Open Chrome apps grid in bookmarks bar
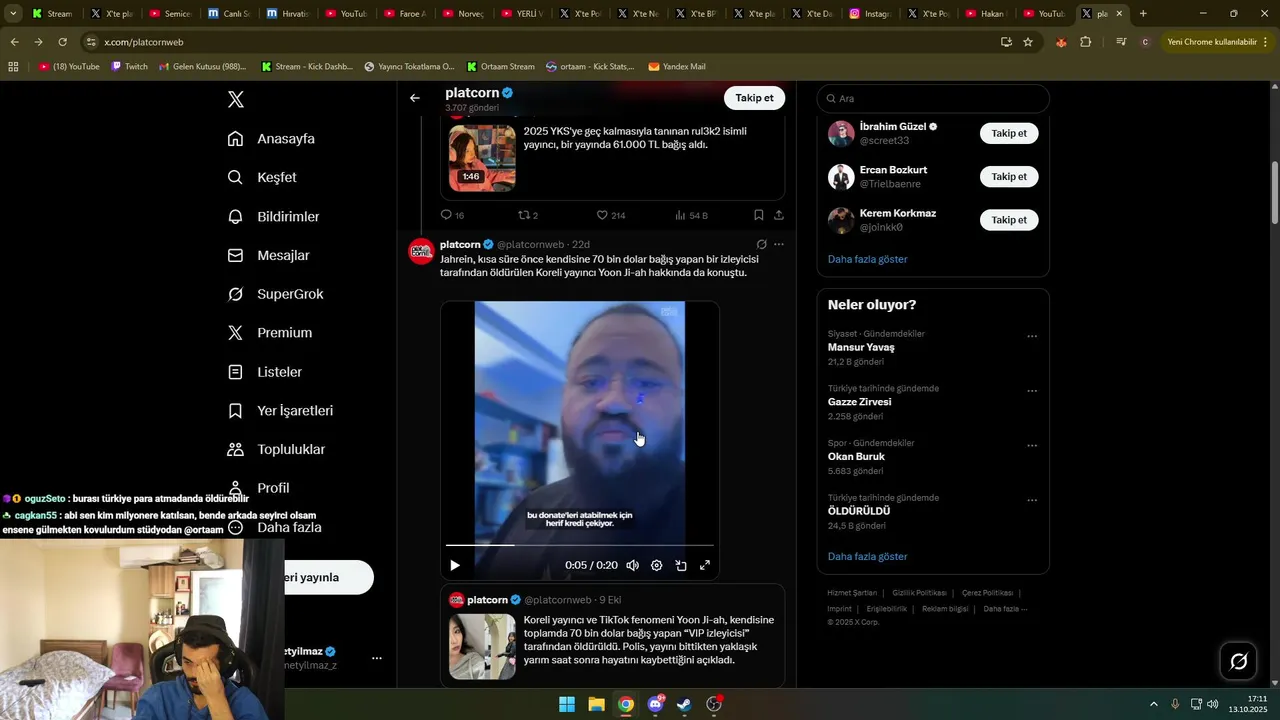The width and height of the screenshot is (1280, 720). (13, 66)
